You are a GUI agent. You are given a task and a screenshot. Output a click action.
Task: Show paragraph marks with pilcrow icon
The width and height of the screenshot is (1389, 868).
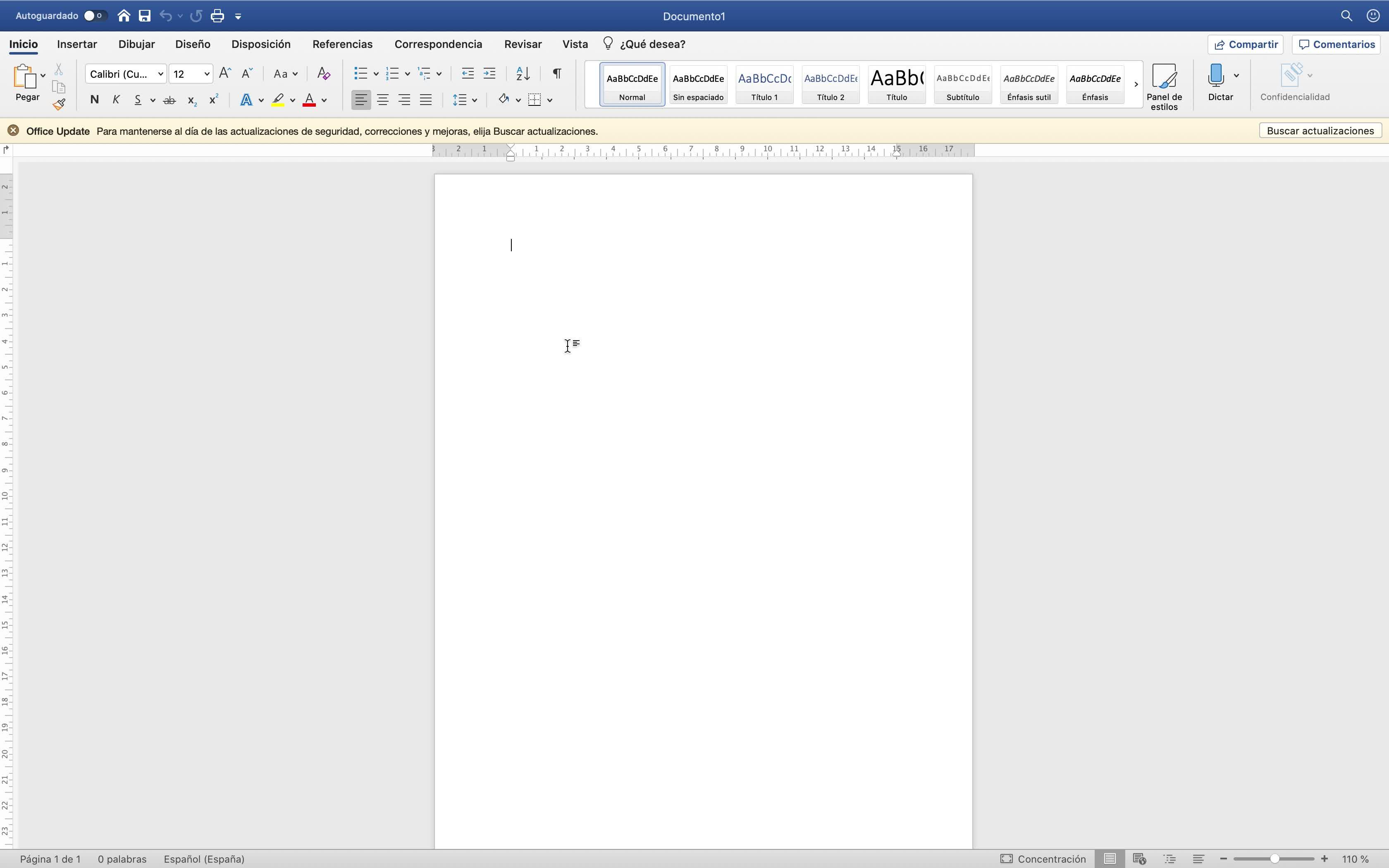click(556, 74)
